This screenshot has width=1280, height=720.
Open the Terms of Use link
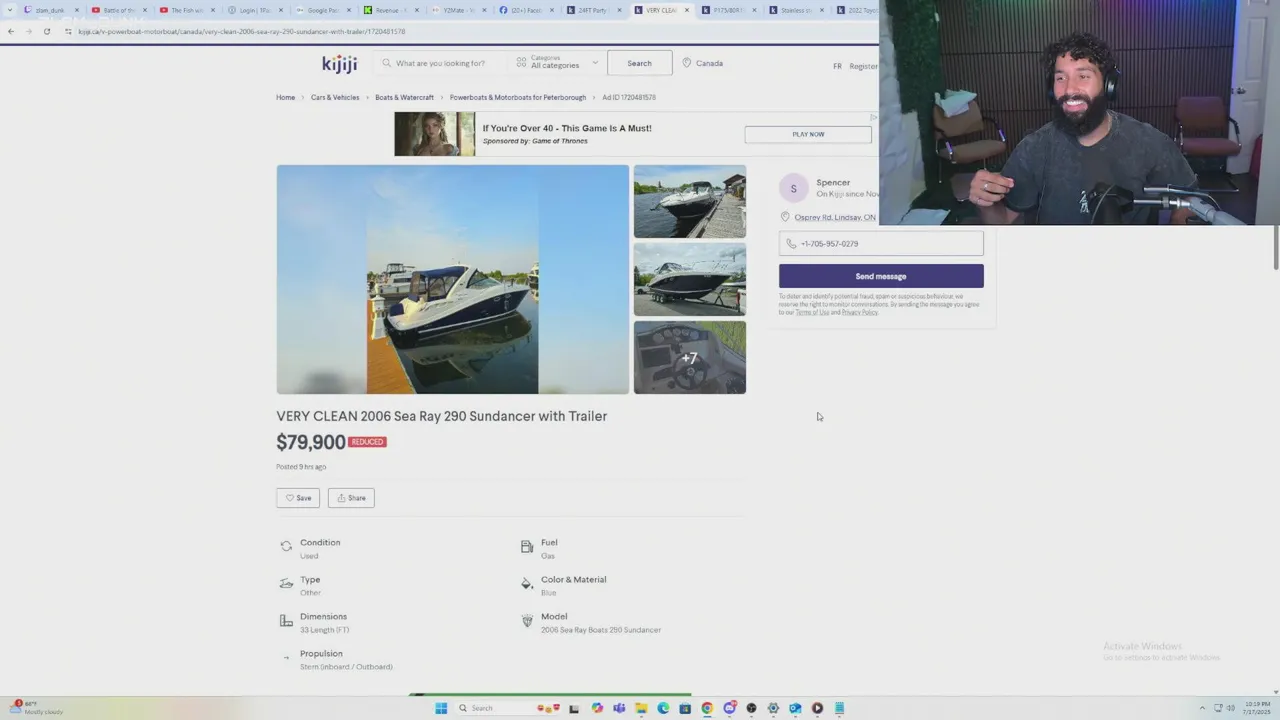pyautogui.click(x=812, y=312)
